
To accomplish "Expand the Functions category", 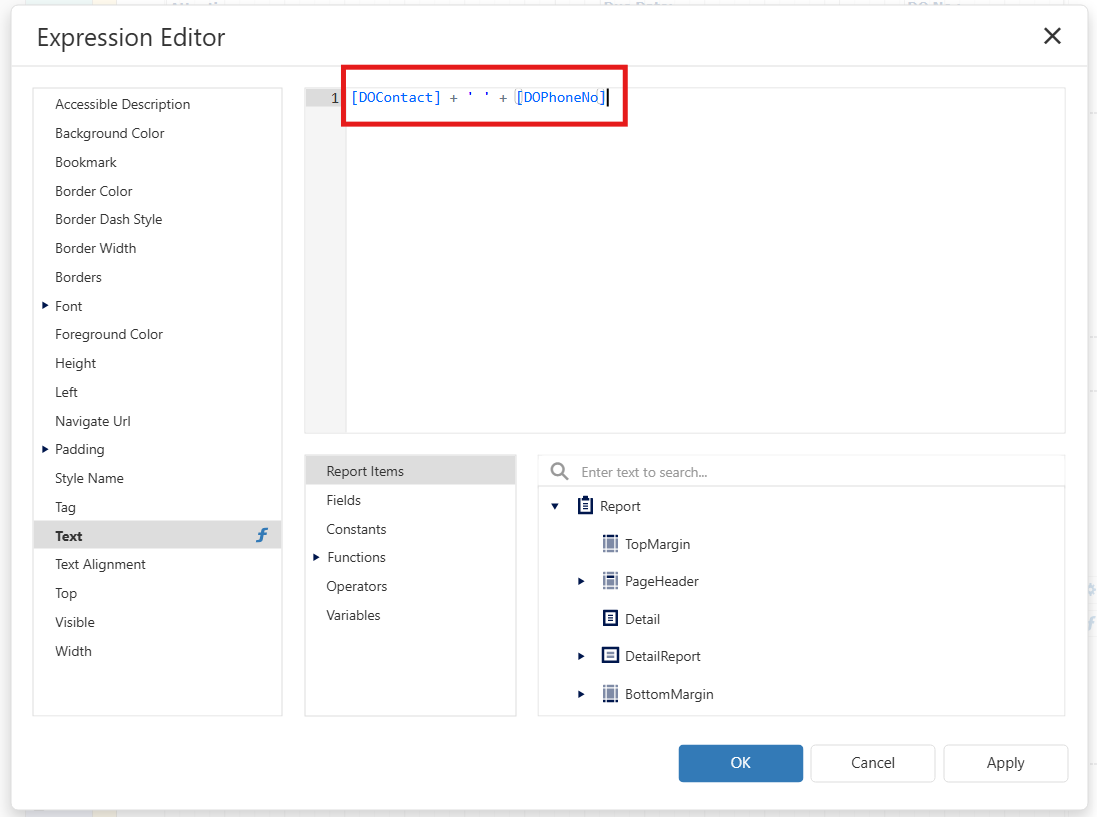I will [317, 557].
